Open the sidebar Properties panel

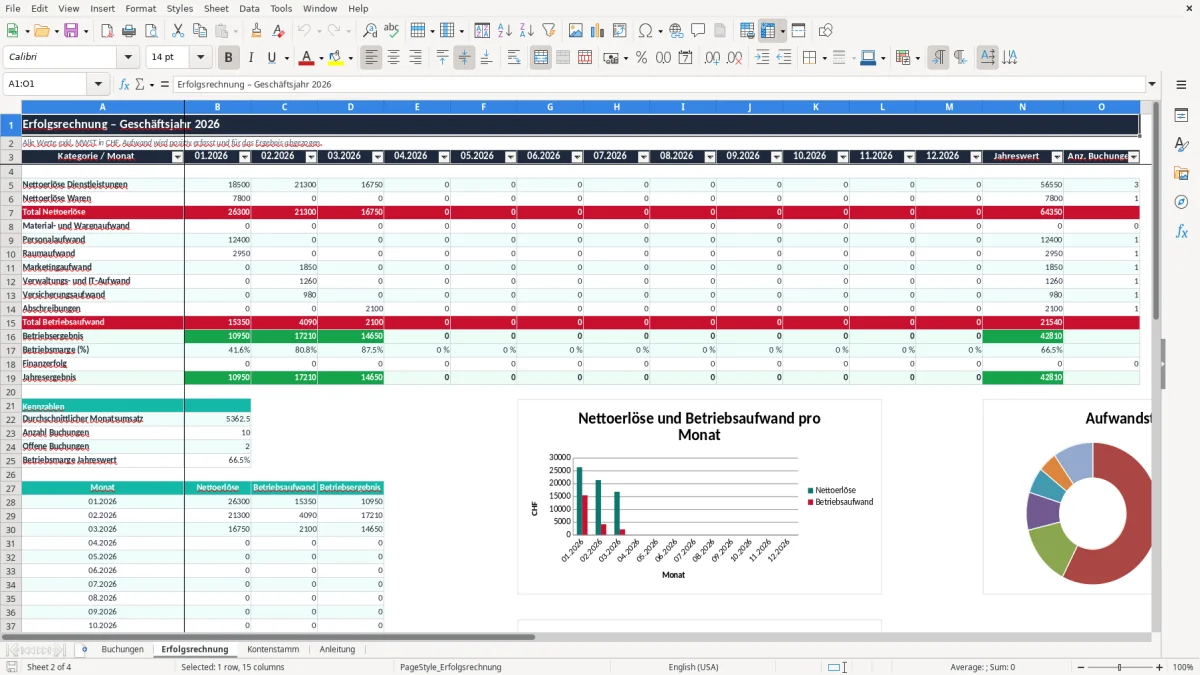(x=1181, y=116)
